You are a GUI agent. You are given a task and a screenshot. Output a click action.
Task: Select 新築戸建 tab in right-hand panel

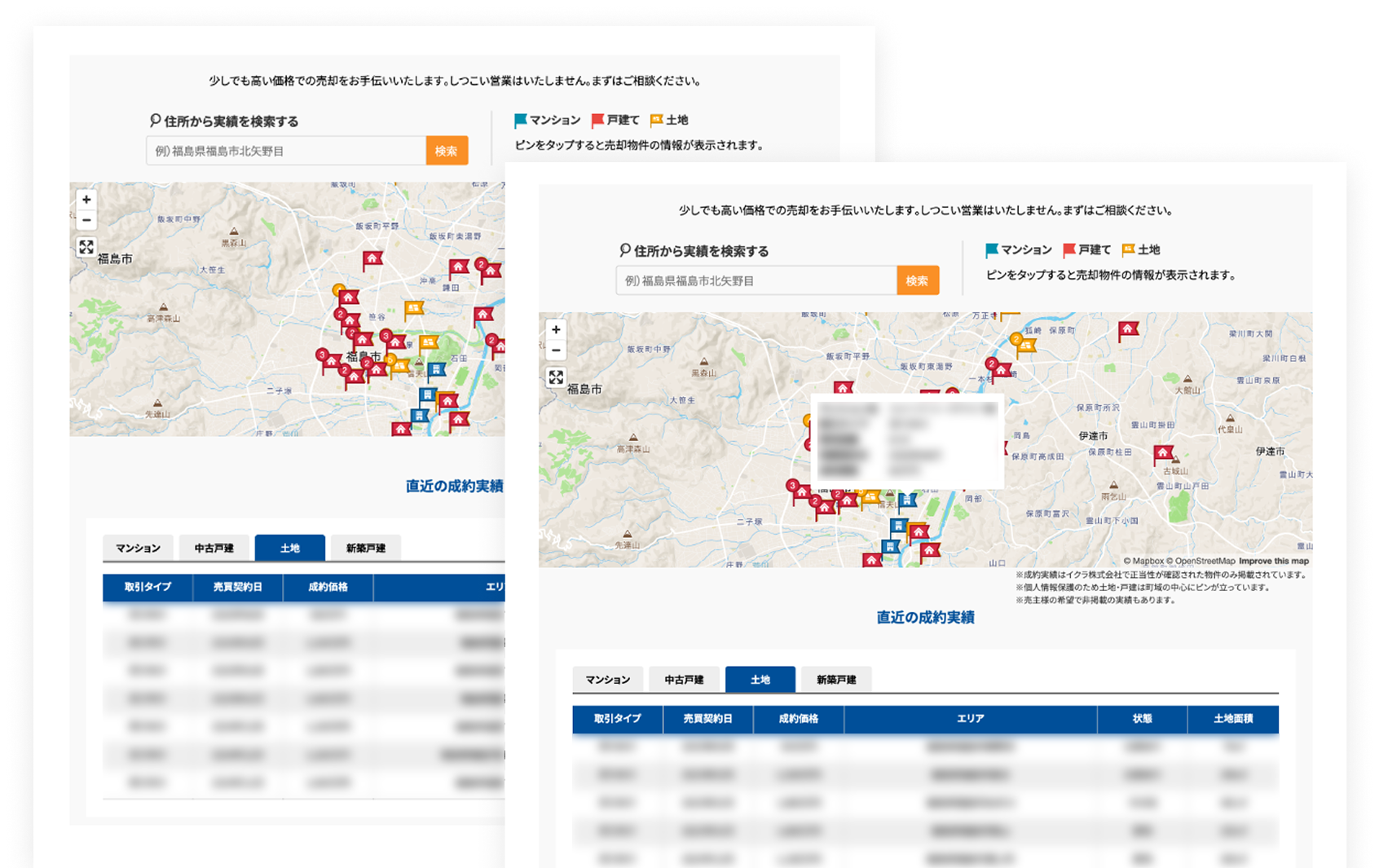pos(836,680)
